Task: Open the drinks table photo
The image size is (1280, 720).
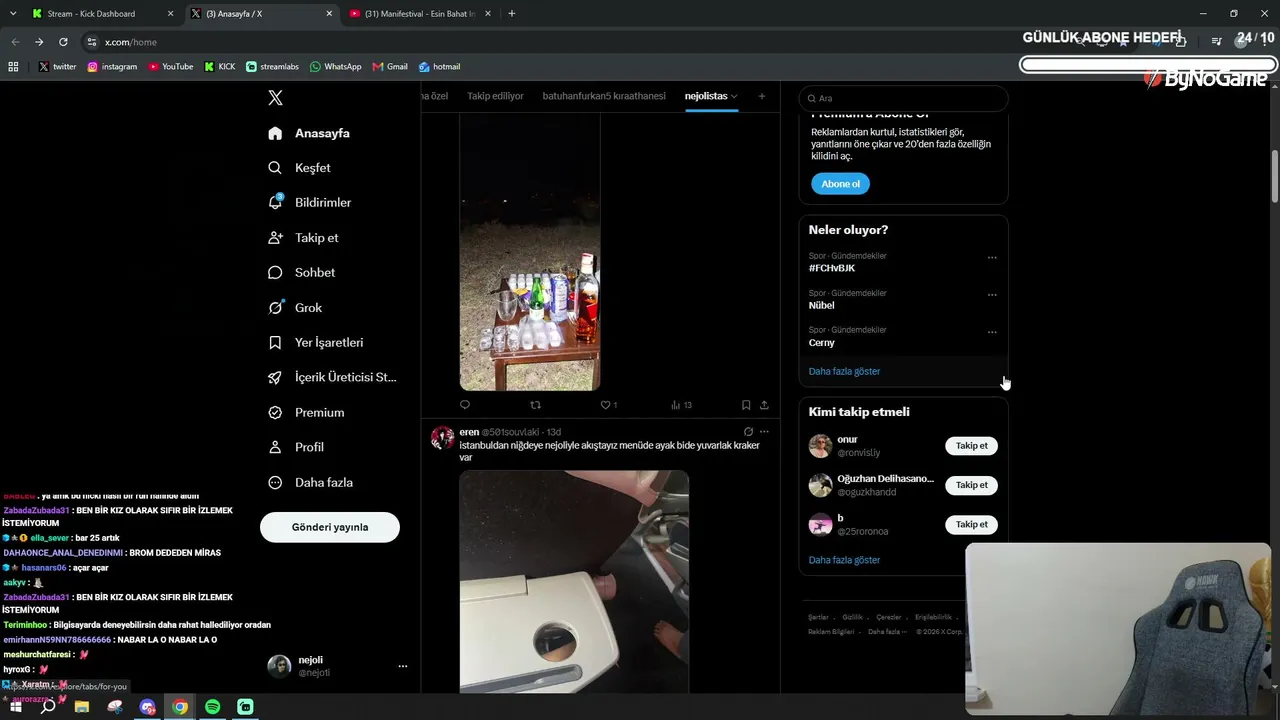Action: pos(530,252)
